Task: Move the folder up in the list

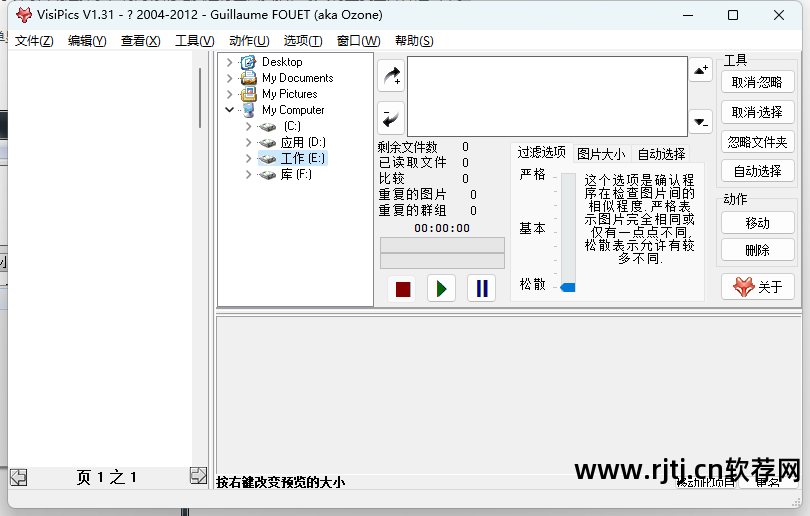Action: pyautogui.click(x=701, y=70)
